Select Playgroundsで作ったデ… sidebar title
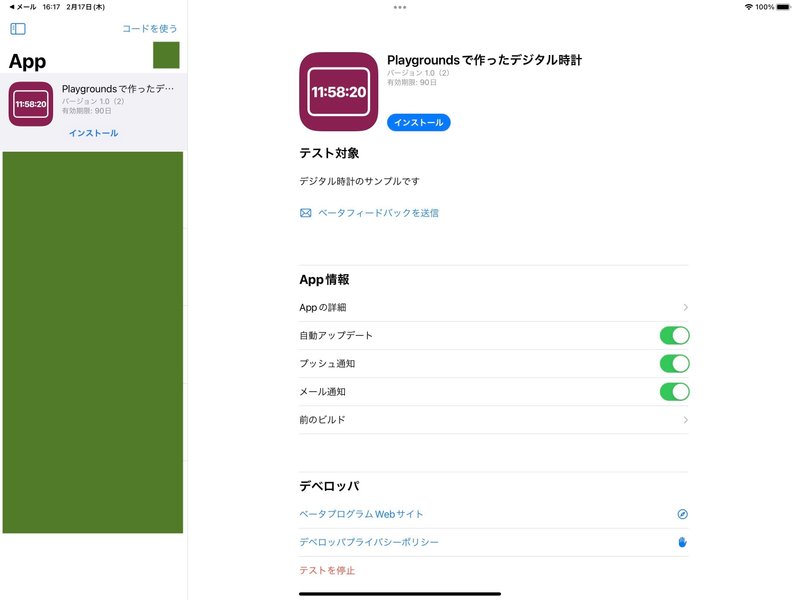 (118, 89)
